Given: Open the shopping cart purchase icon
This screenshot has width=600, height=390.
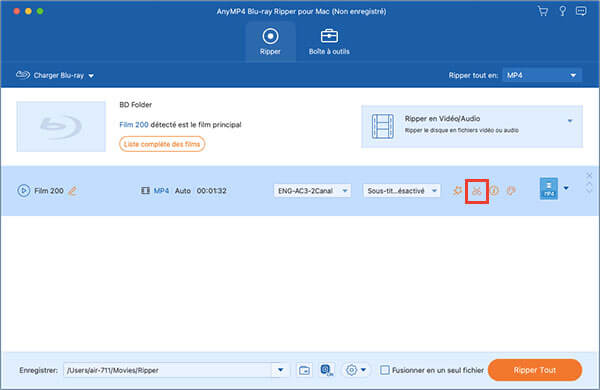Looking at the screenshot, I should pos(543,11).
